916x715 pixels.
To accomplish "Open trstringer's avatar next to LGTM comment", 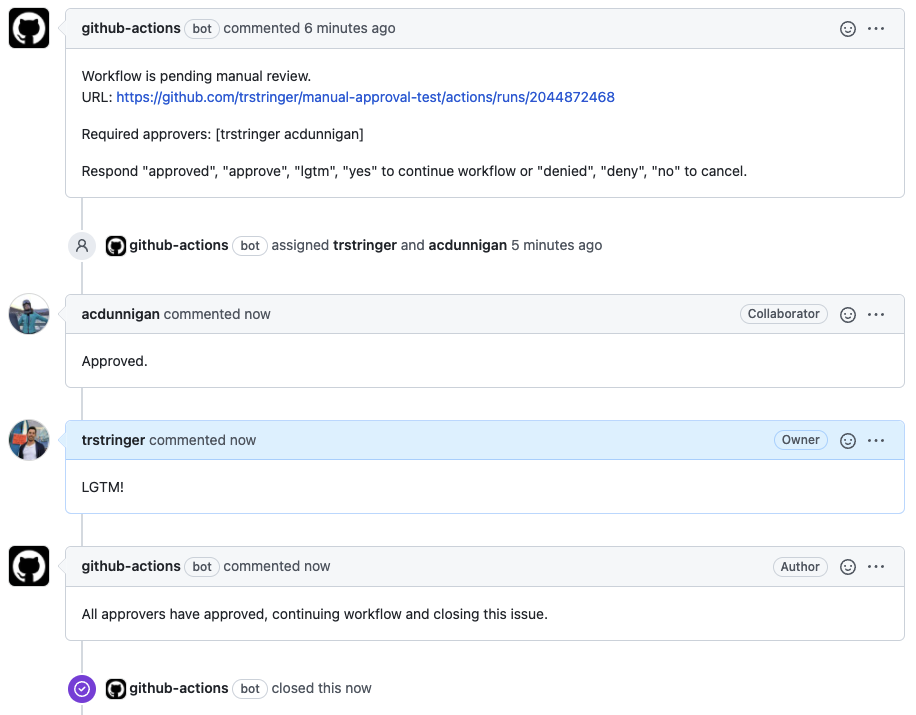I will click(28, 440).
